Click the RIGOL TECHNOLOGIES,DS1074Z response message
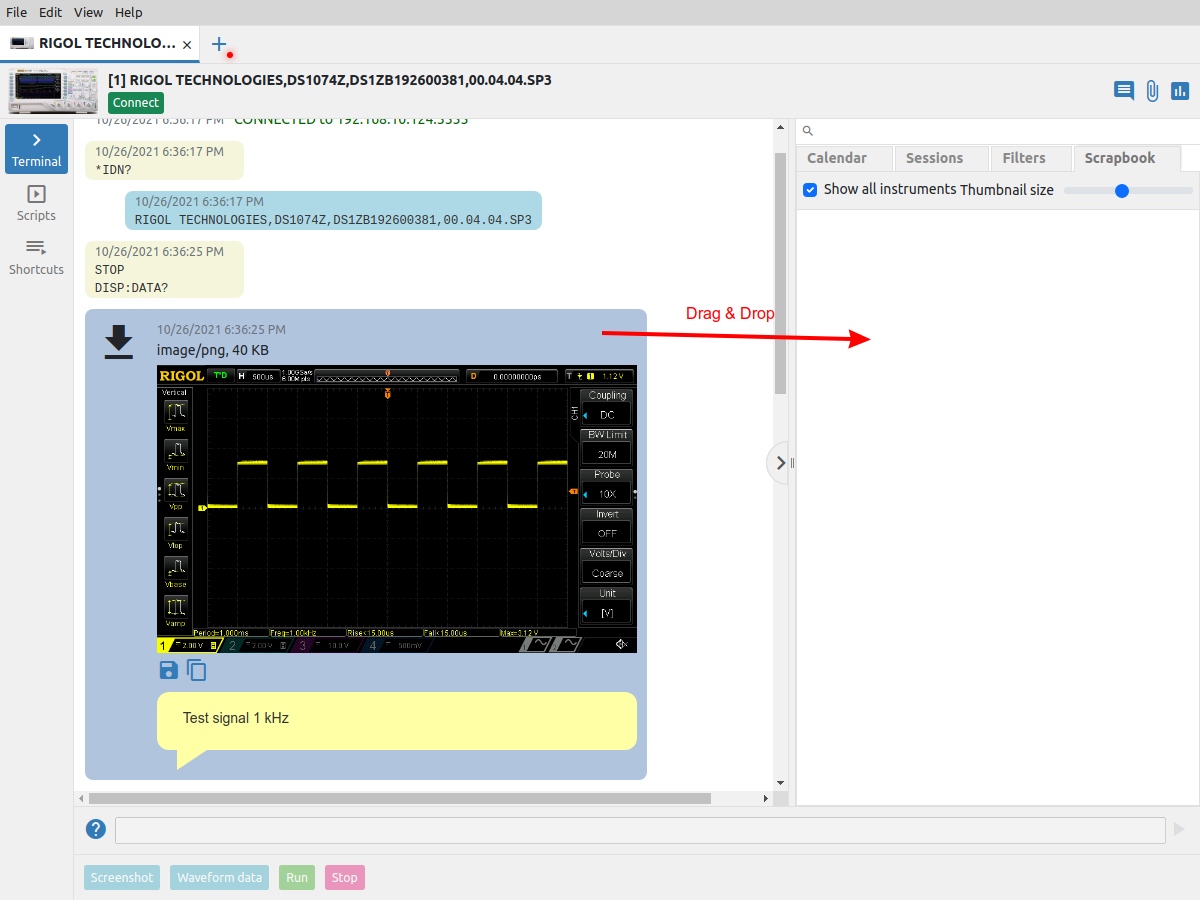Viewport: 1200px width, 900px height. 333,210
